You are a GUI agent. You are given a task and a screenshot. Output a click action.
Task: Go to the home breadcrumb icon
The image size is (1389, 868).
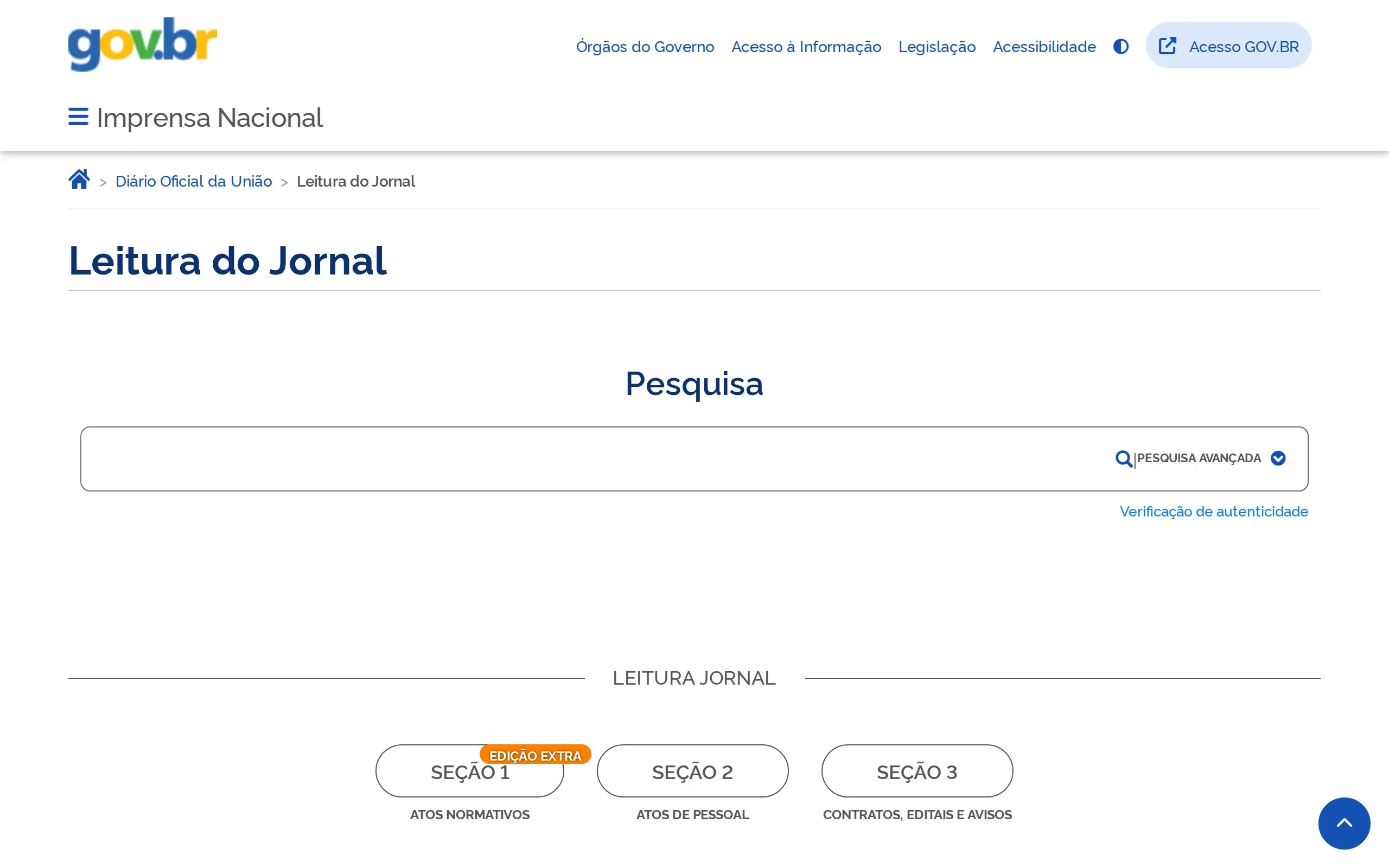pos(79,179)
